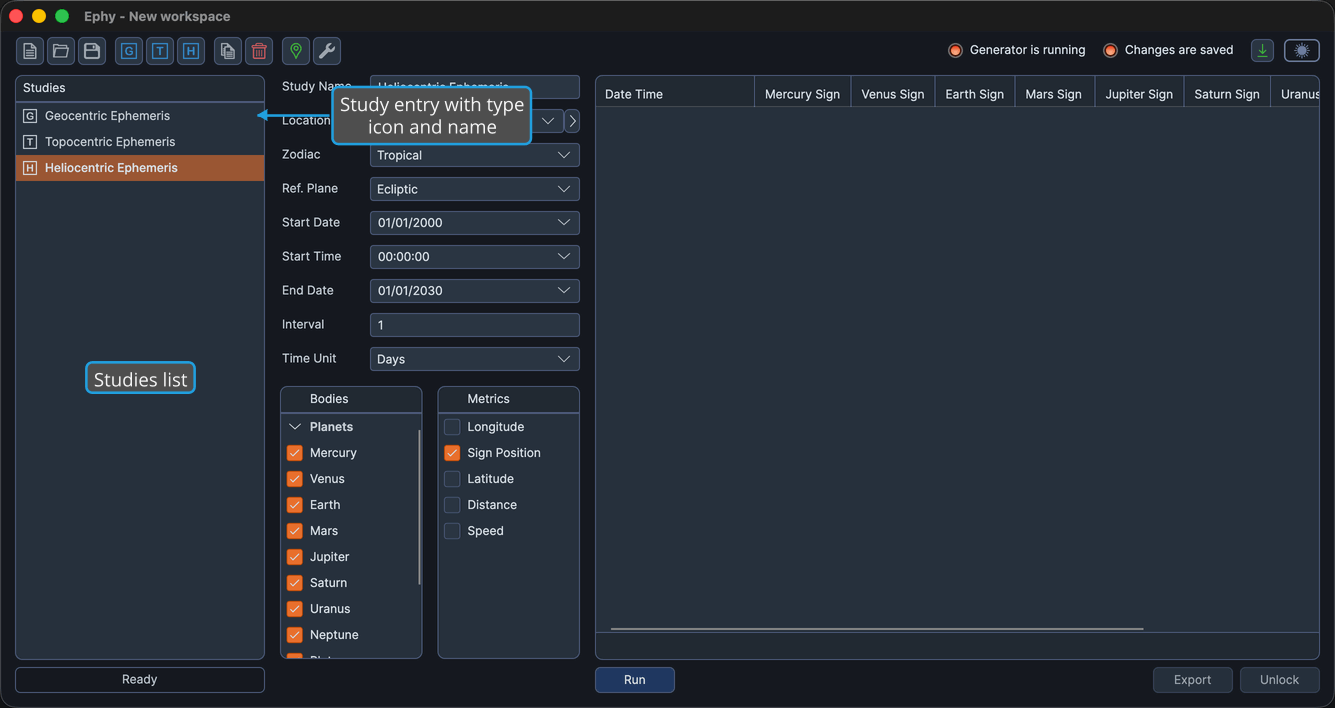Toggle the light theme sun icon
The height and width of the screenshot is (708, 1335).
pos(1302,50)
